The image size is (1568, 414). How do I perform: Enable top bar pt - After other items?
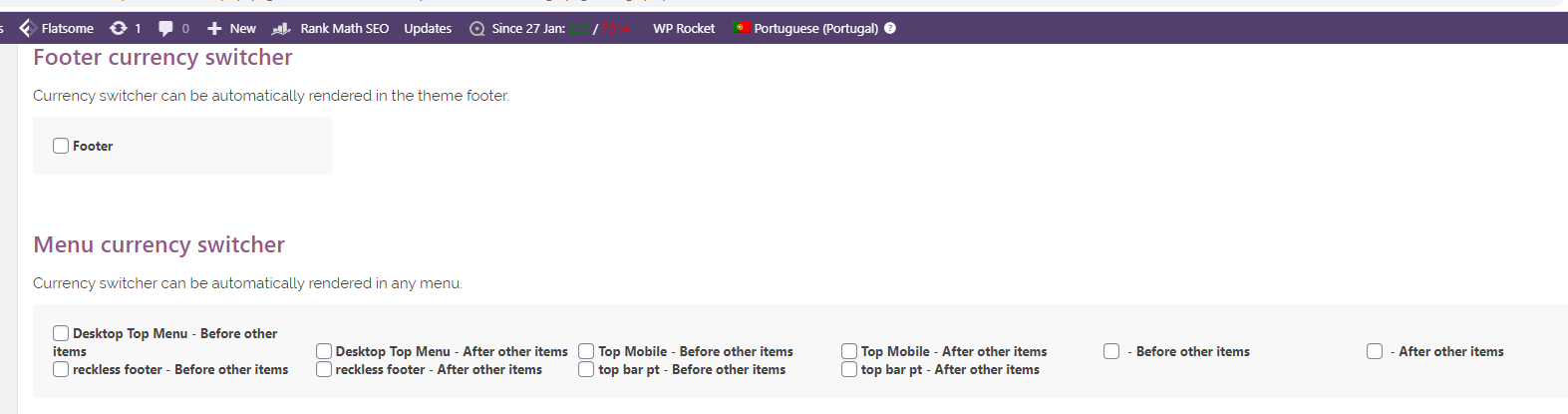pos(849,369)
